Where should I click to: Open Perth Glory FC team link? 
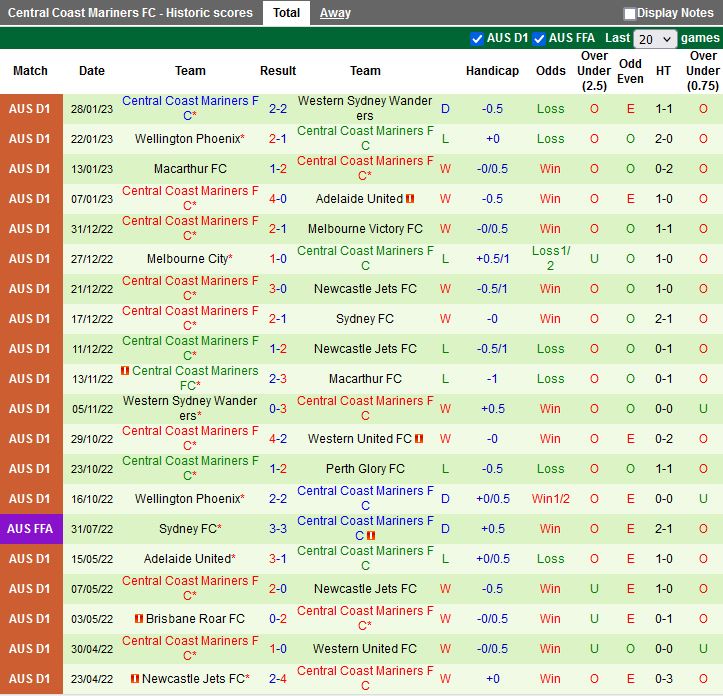[365, 469]
